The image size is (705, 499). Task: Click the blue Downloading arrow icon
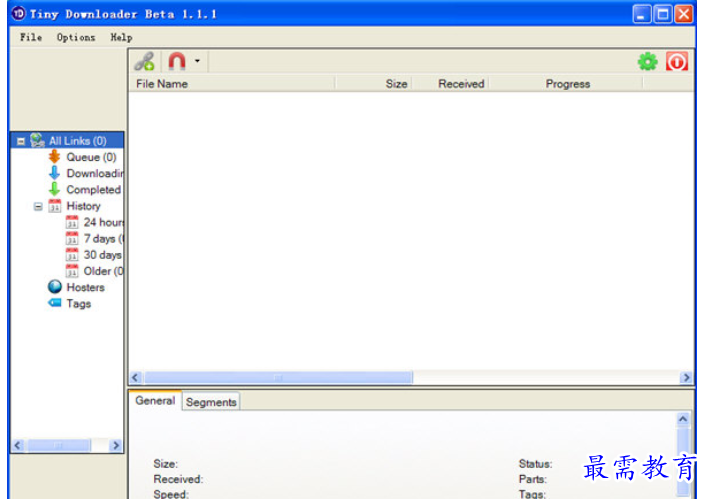pyautogui.click(x=54, y=173)
